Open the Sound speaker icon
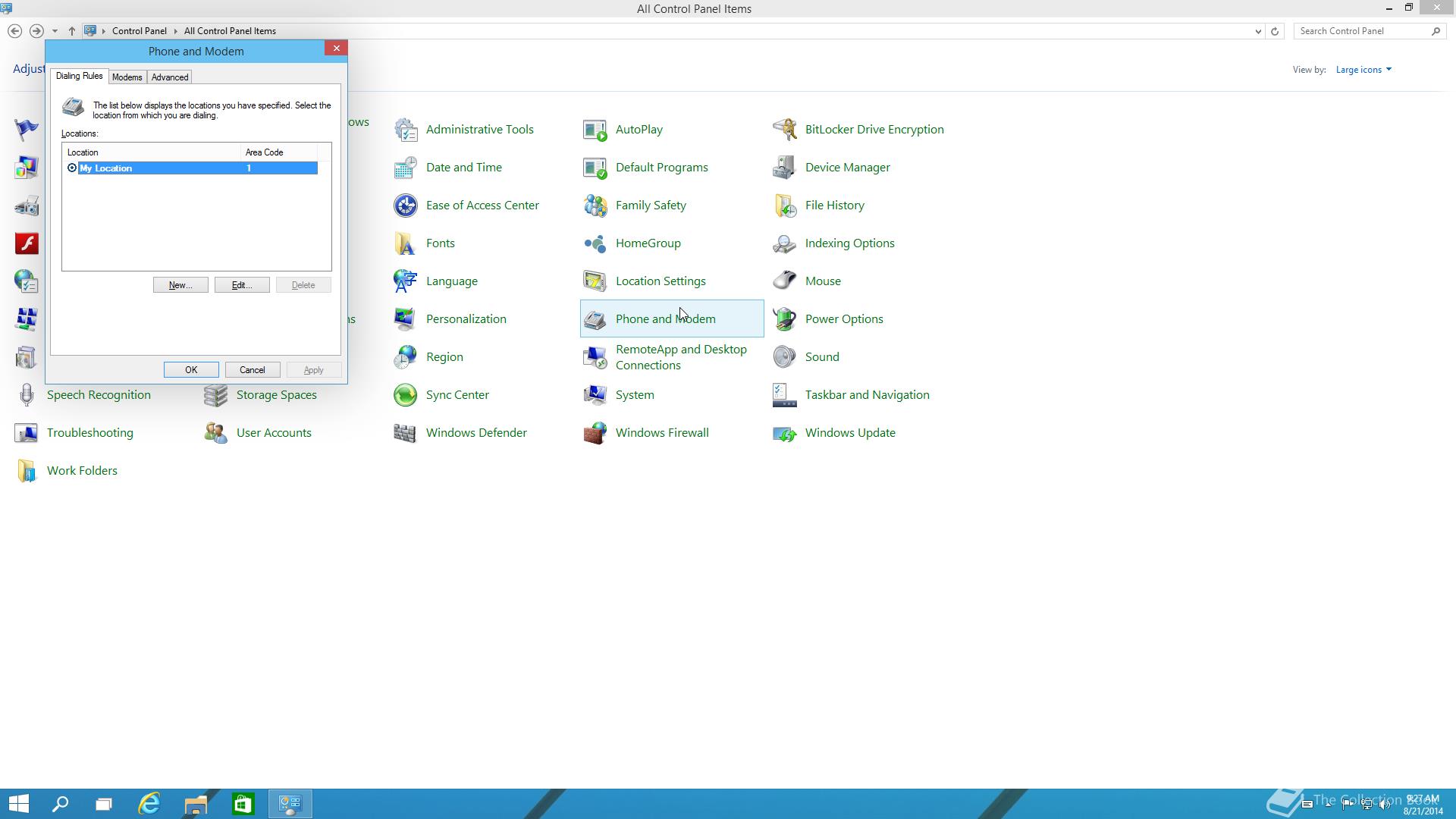This screenshot has width=1456, height=819. coord(785,357)
